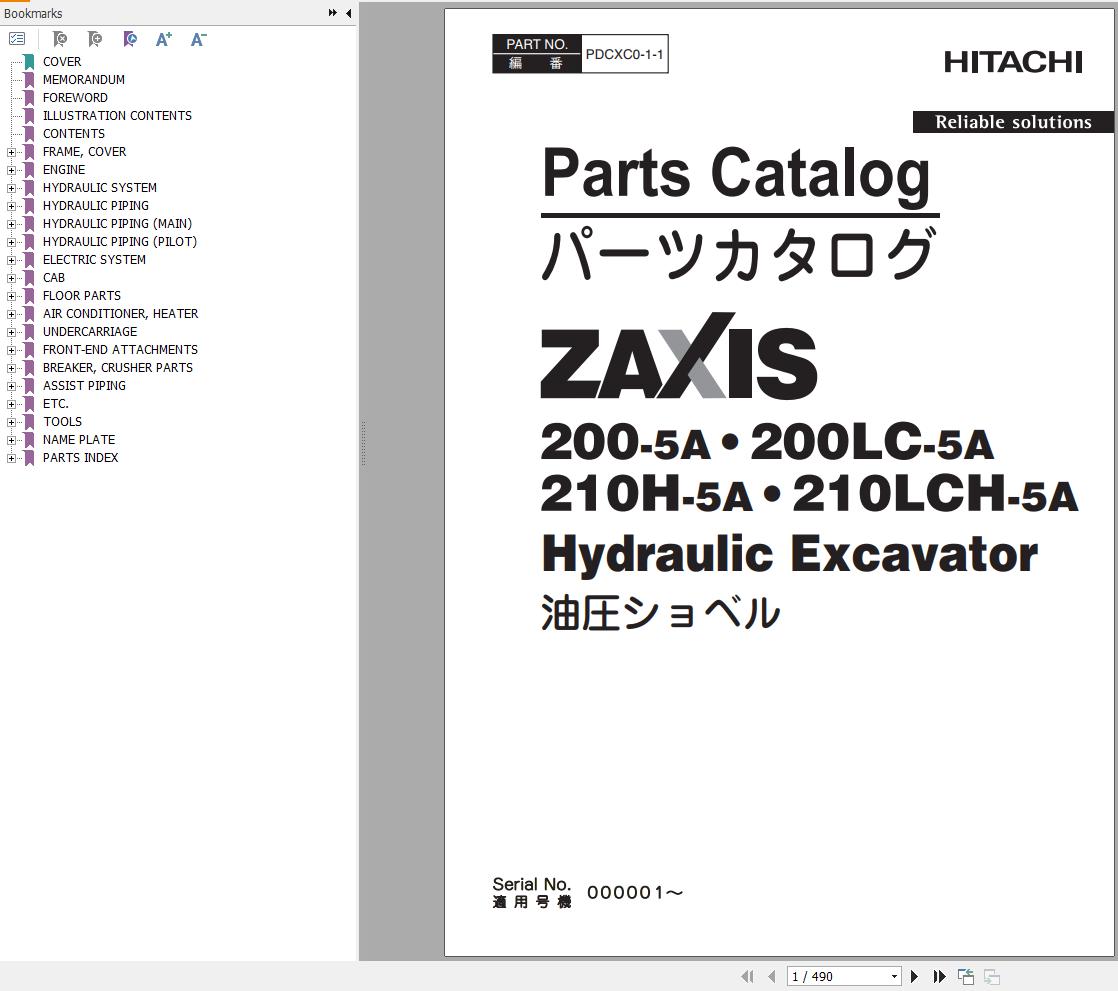Expand the ETC. bookmark node

11,404
